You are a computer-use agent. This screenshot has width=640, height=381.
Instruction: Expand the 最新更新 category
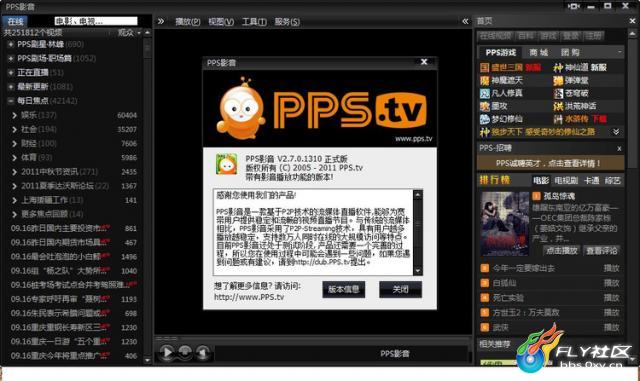point(11,87)
